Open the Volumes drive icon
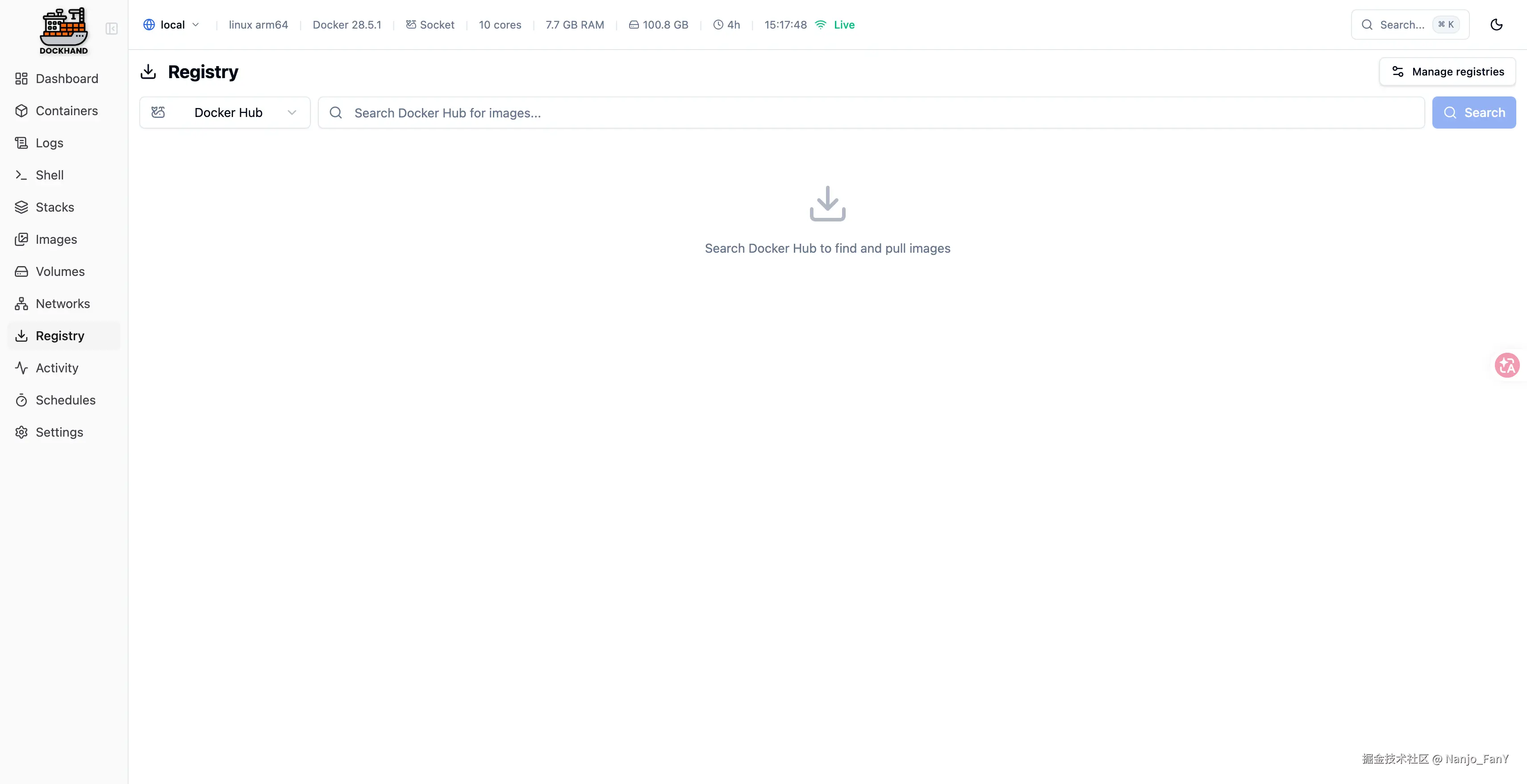The height and width of the screenshot is (784, 1527). [22, 271]
